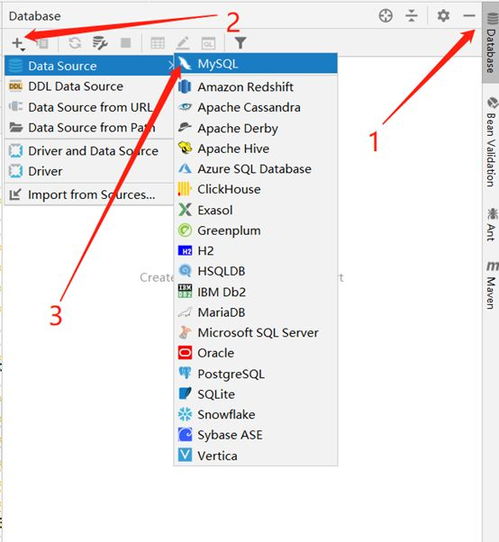Choose Data Source from URL
Viewport: 499px width, 542px height.
click(89, 107)
